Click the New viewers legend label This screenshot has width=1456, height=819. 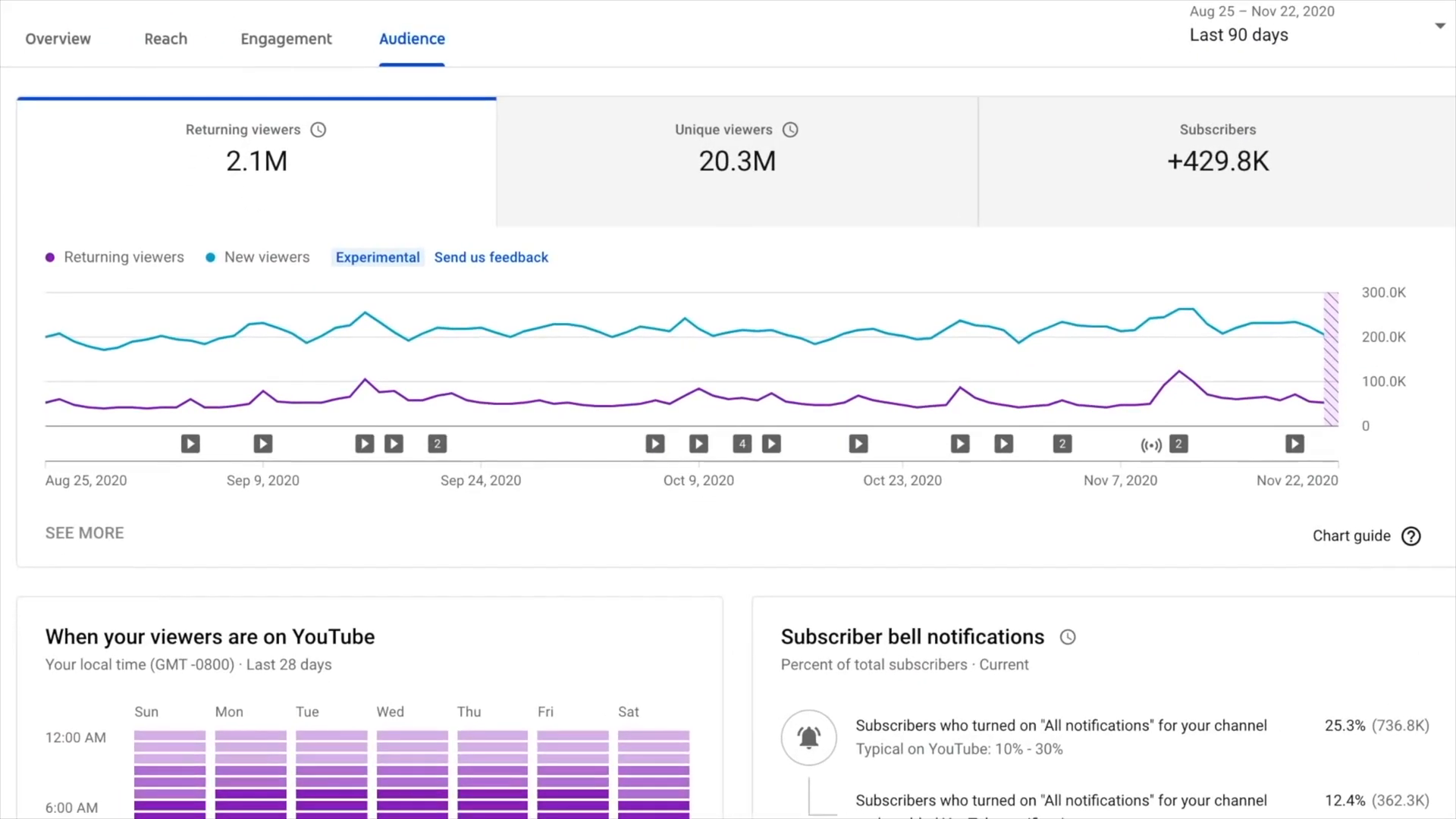click(x=267, y=257)
